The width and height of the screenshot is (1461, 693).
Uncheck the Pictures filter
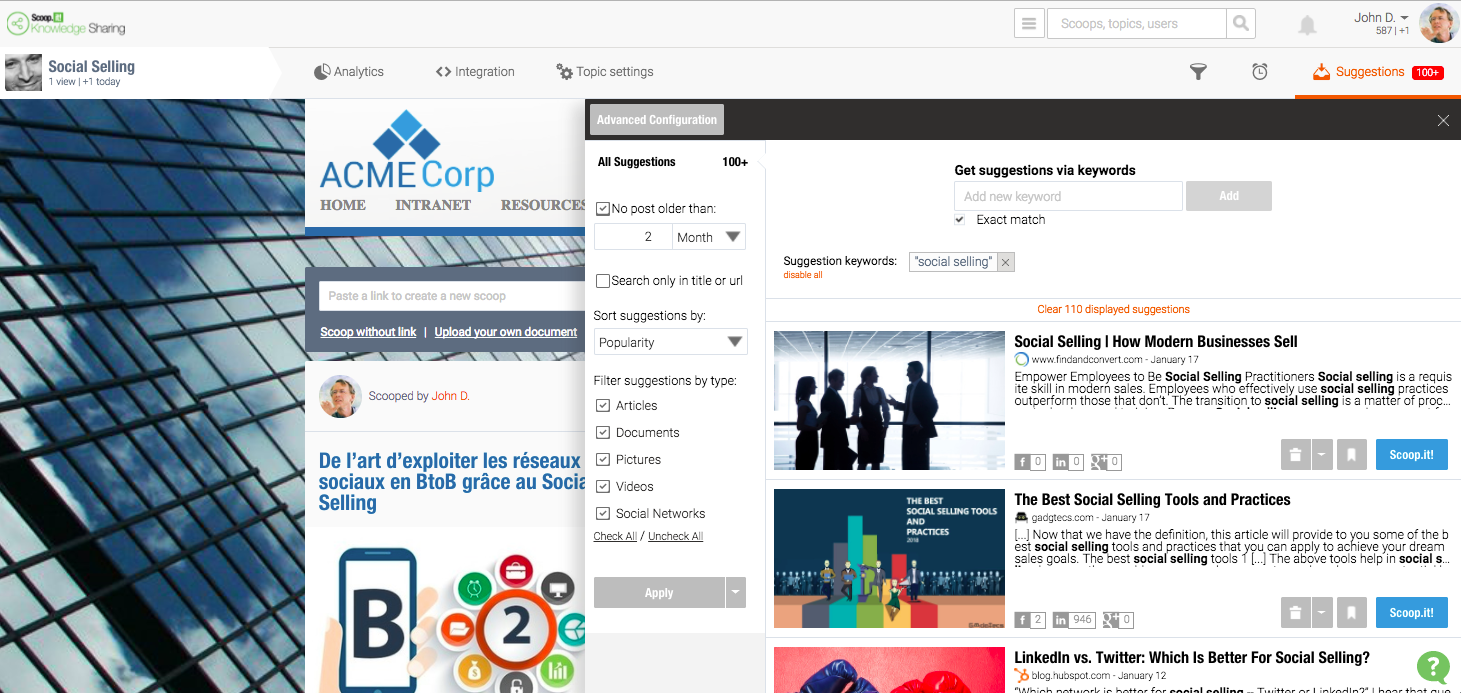click(x=603, y=459)
